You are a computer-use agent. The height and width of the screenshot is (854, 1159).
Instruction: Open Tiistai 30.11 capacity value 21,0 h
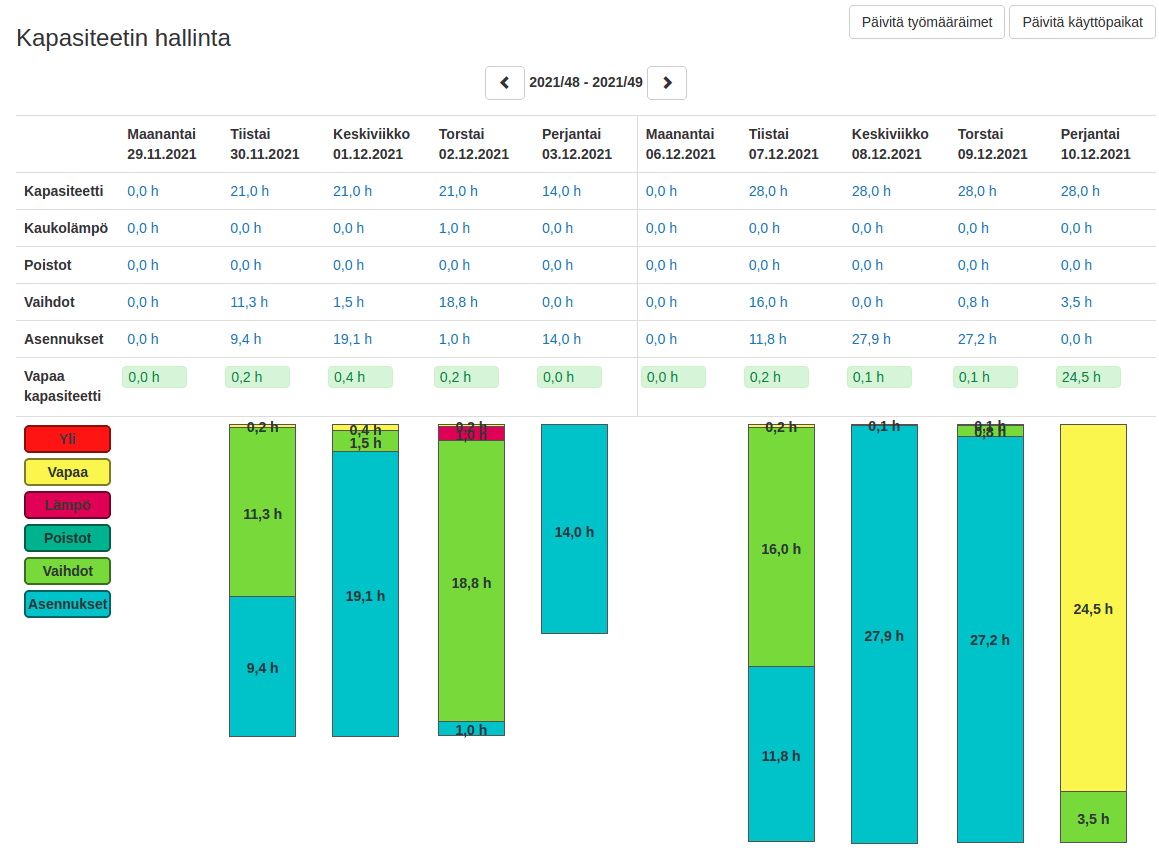[x=249, y=191]
